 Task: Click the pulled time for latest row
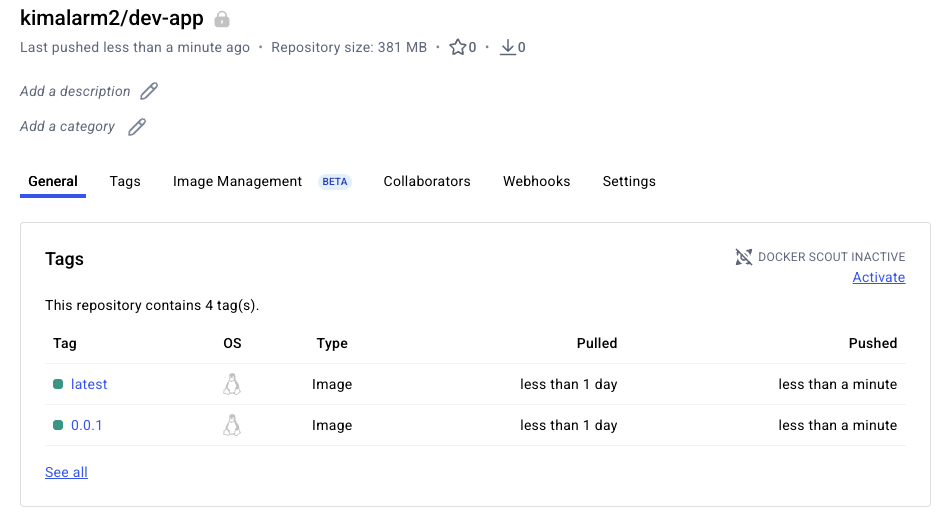(569, 384)
